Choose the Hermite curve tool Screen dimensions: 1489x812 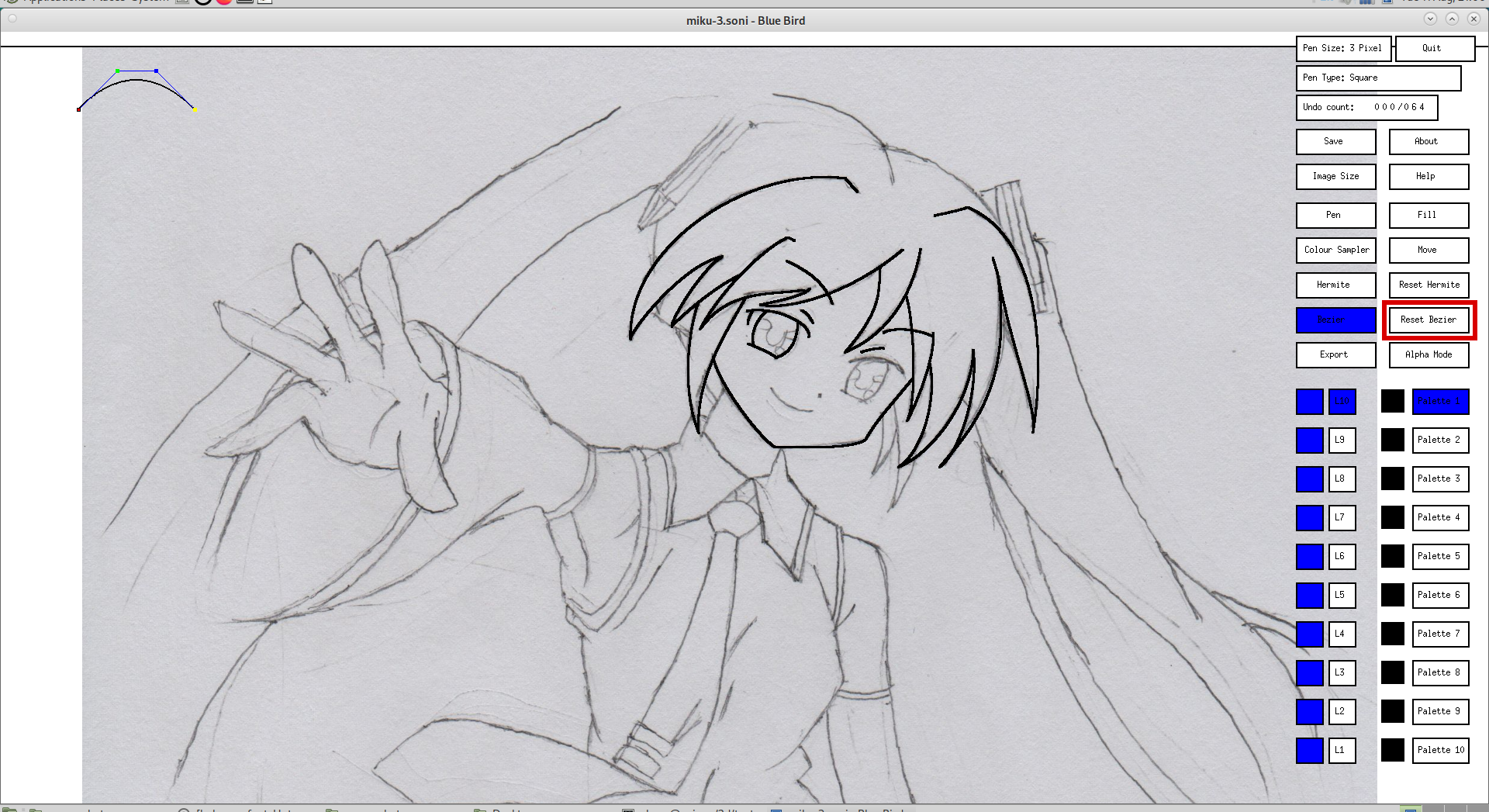point(1335,285)
